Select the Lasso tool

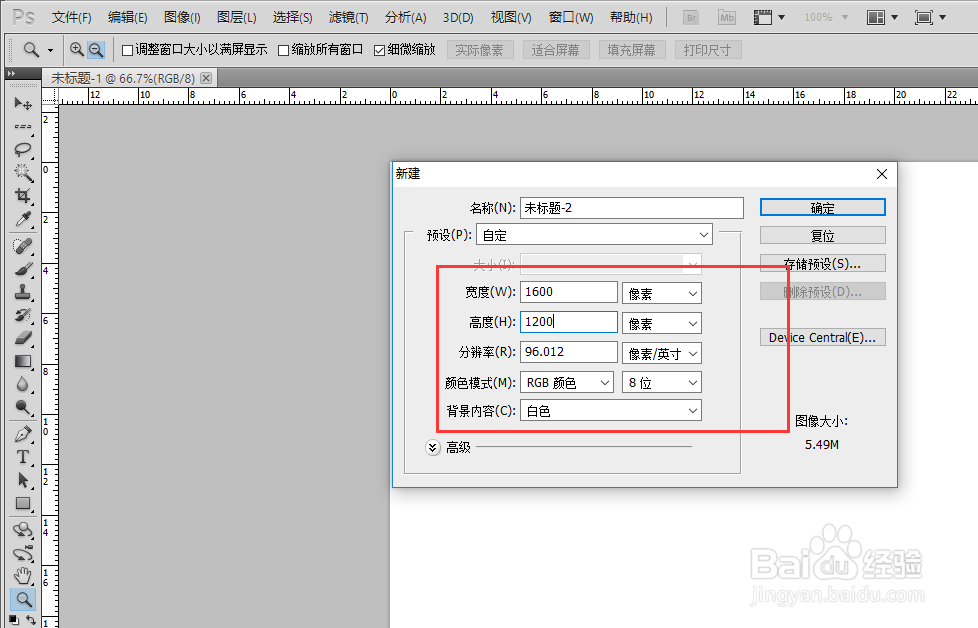tap(22, 150)
